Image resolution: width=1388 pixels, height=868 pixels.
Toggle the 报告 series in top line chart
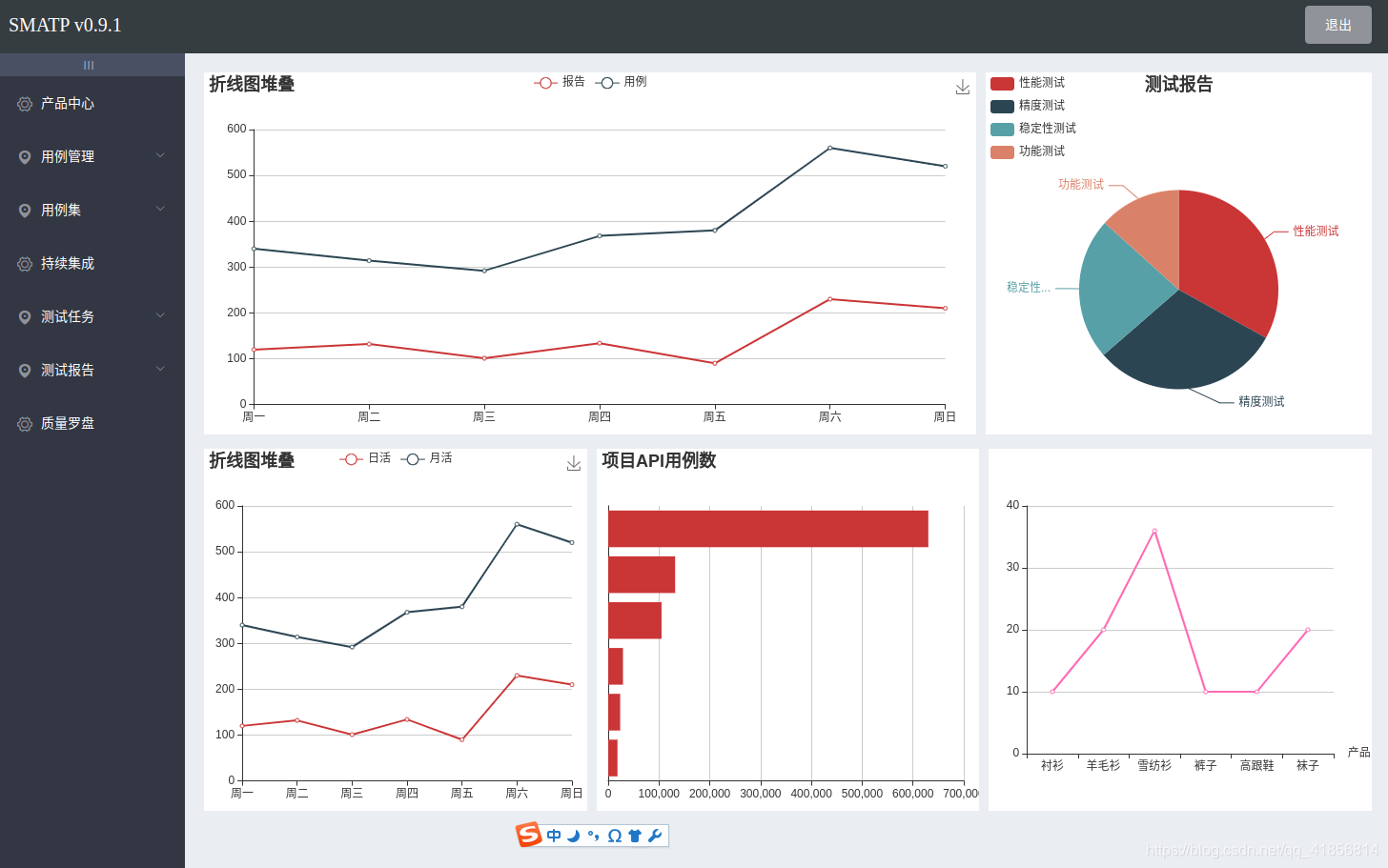tap(560, 82)
